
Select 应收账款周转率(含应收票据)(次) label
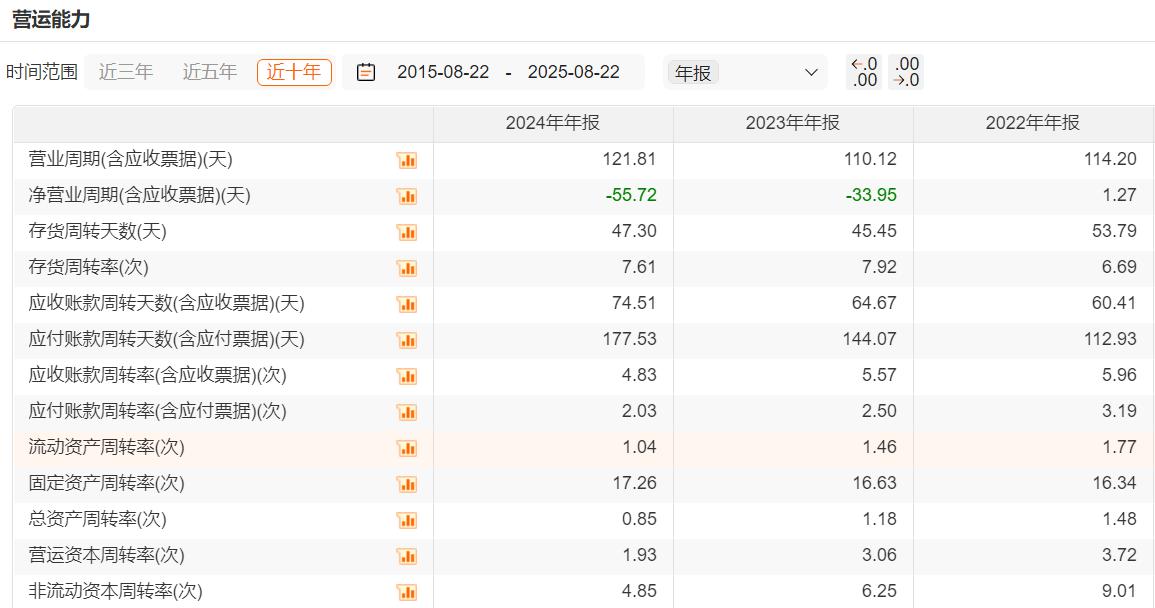pyautogui.click(x=158, y=375)
